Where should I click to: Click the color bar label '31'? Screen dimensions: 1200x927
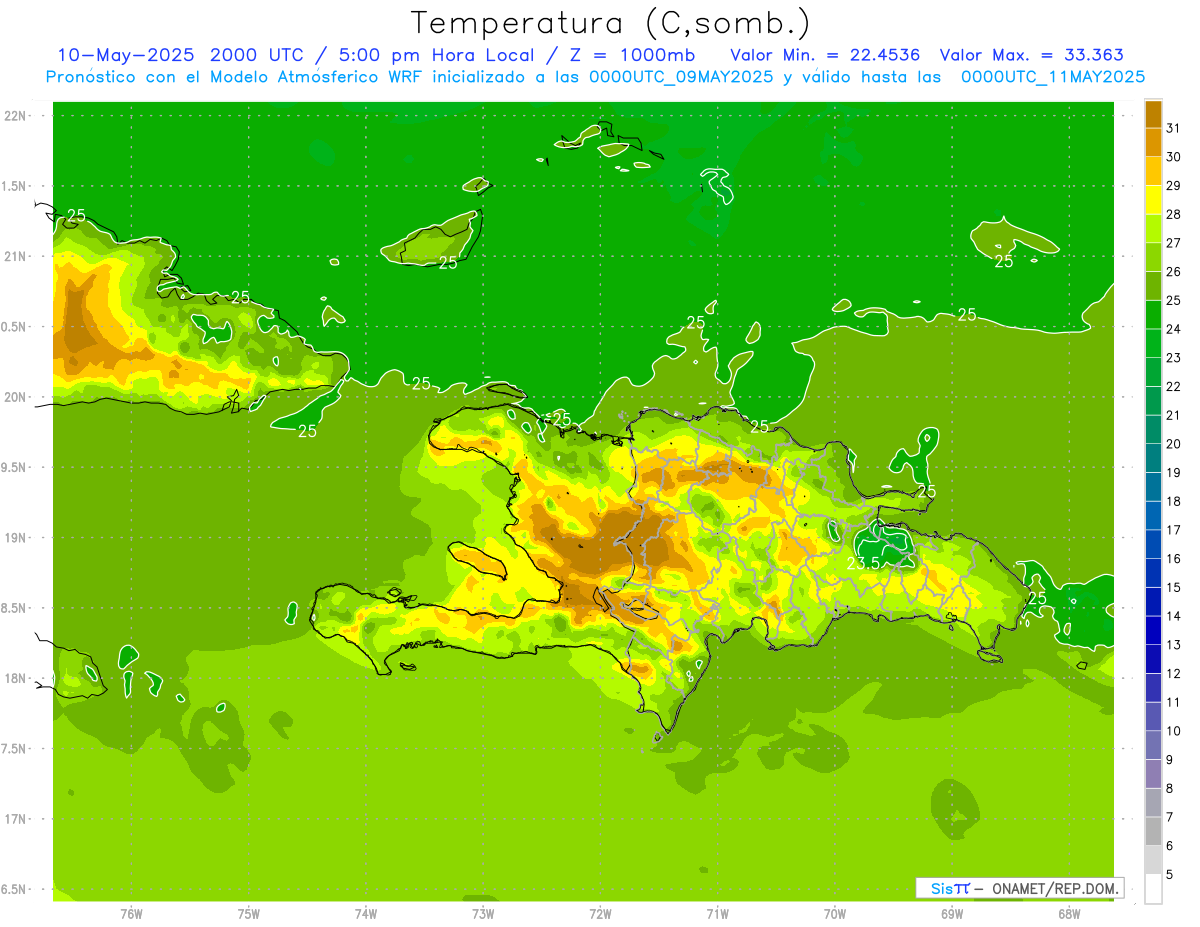point(1174,128)
